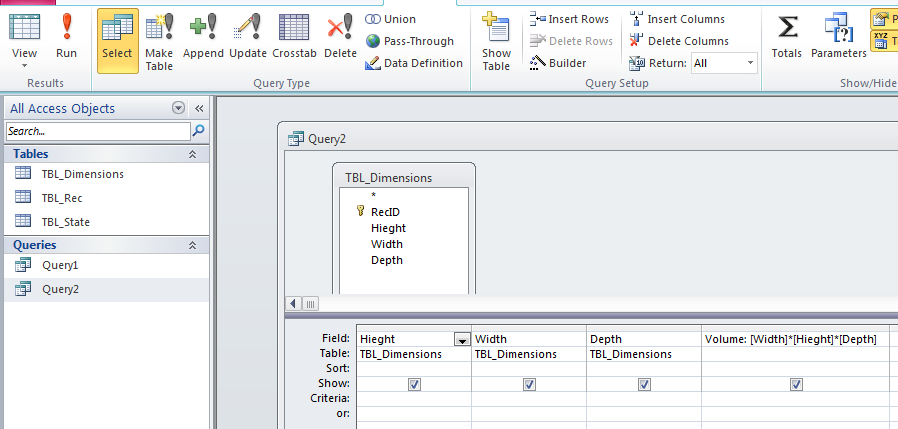The image size is (898, 429).
Task: Toggle the Totals row button
Action: [x=786, y=36]
